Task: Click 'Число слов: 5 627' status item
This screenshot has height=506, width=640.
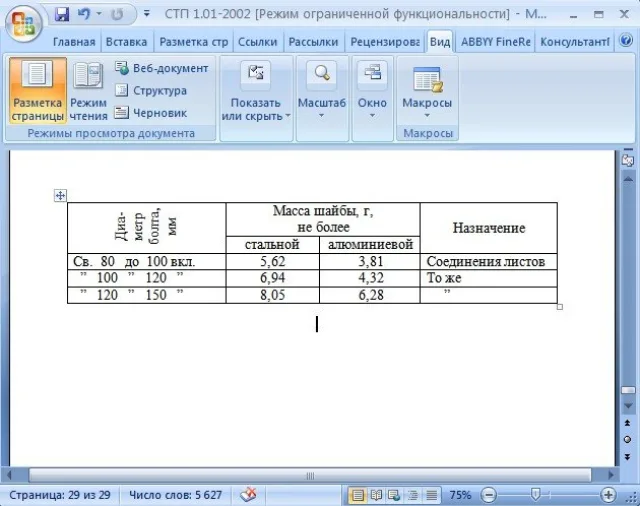Action: click(176, 495)
